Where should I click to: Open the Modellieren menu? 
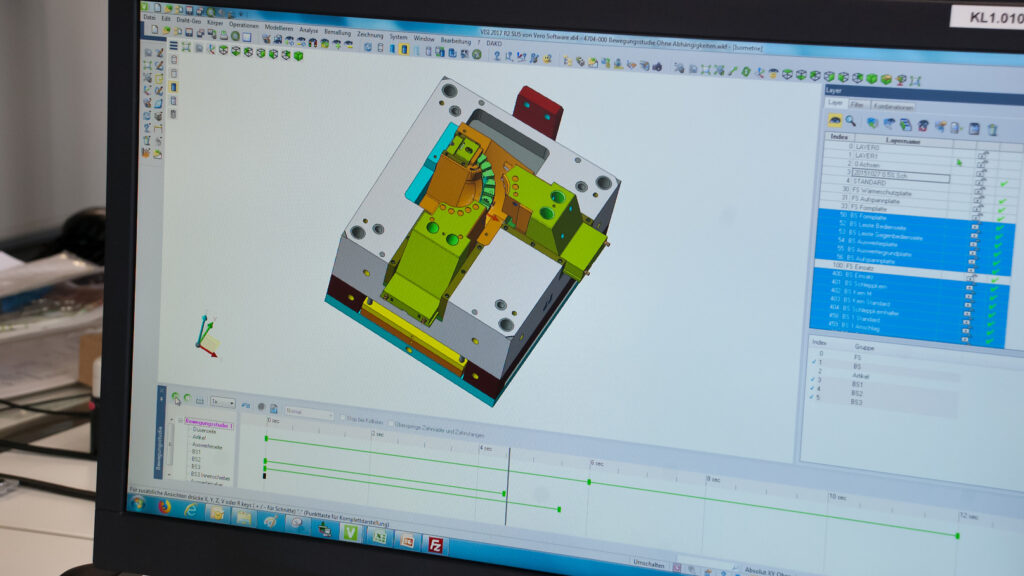pos(279,27)
